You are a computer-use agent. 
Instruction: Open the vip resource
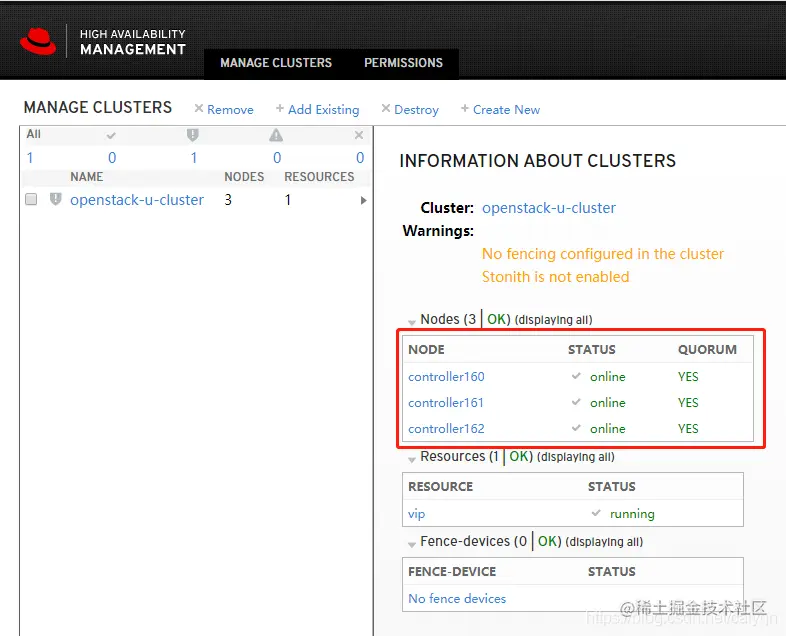417,514
